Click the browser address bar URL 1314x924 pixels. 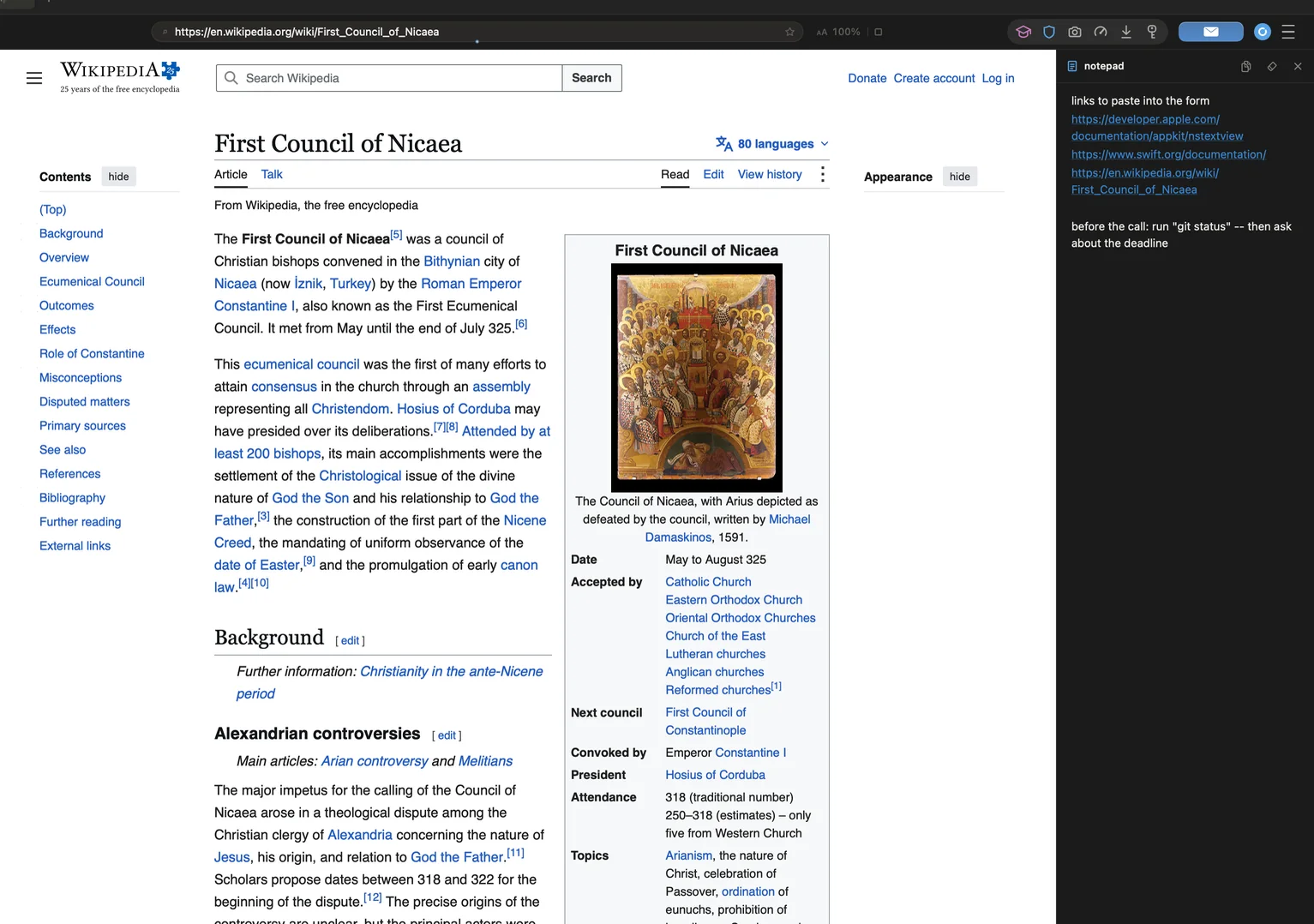point(306,32)
